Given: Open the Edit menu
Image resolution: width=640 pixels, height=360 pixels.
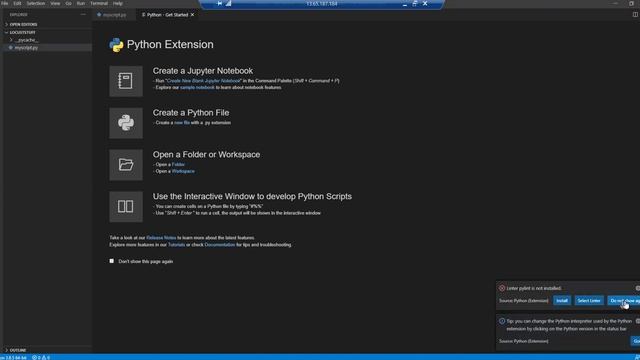Looking at the screenshot, I should 17,3.
